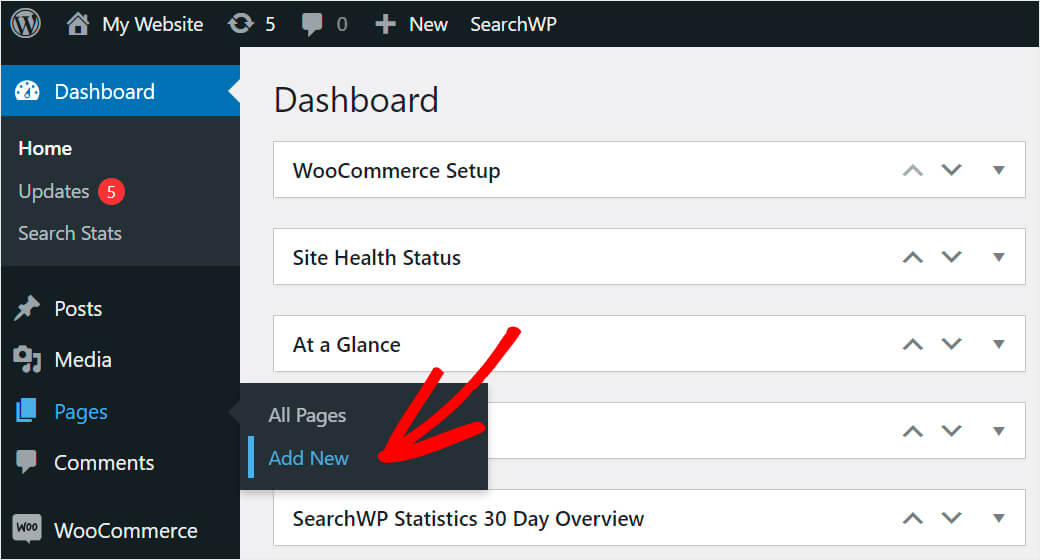Open Search Stats submenu link
This screenshot has width=1040, height=560.
[x=70, y=234]
